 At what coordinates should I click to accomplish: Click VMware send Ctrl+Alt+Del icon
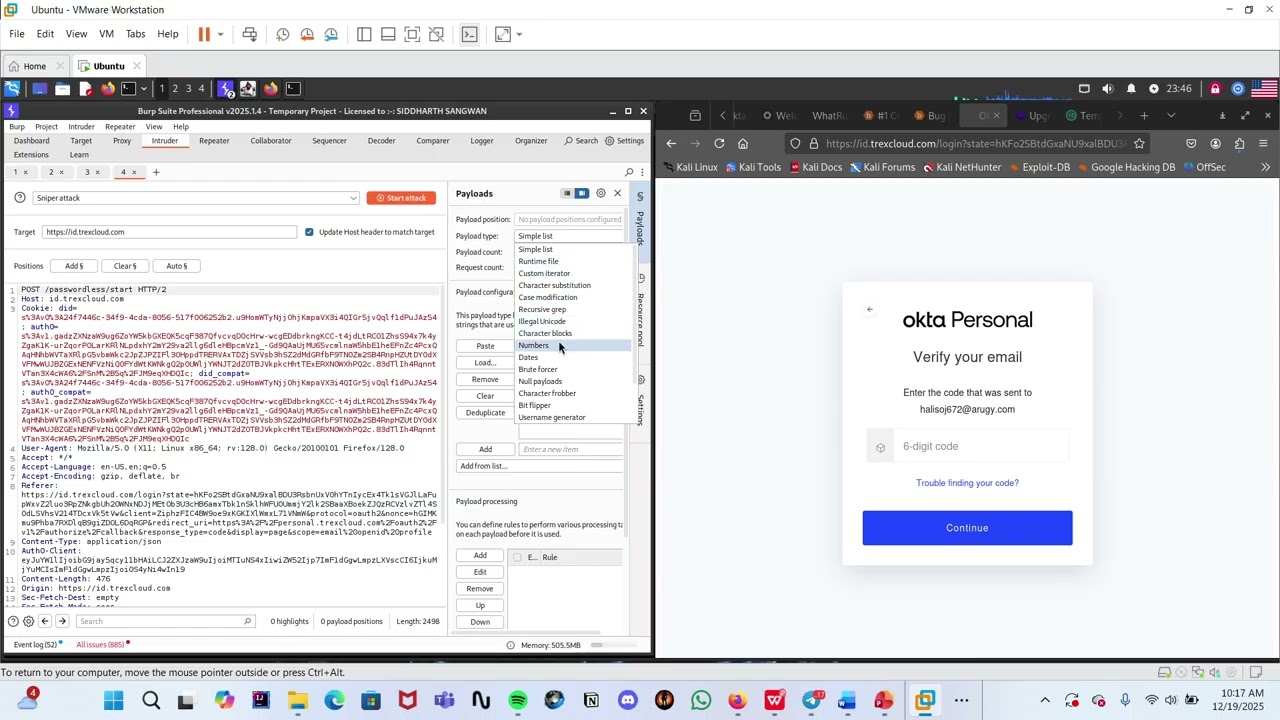(x=250, y=34)
